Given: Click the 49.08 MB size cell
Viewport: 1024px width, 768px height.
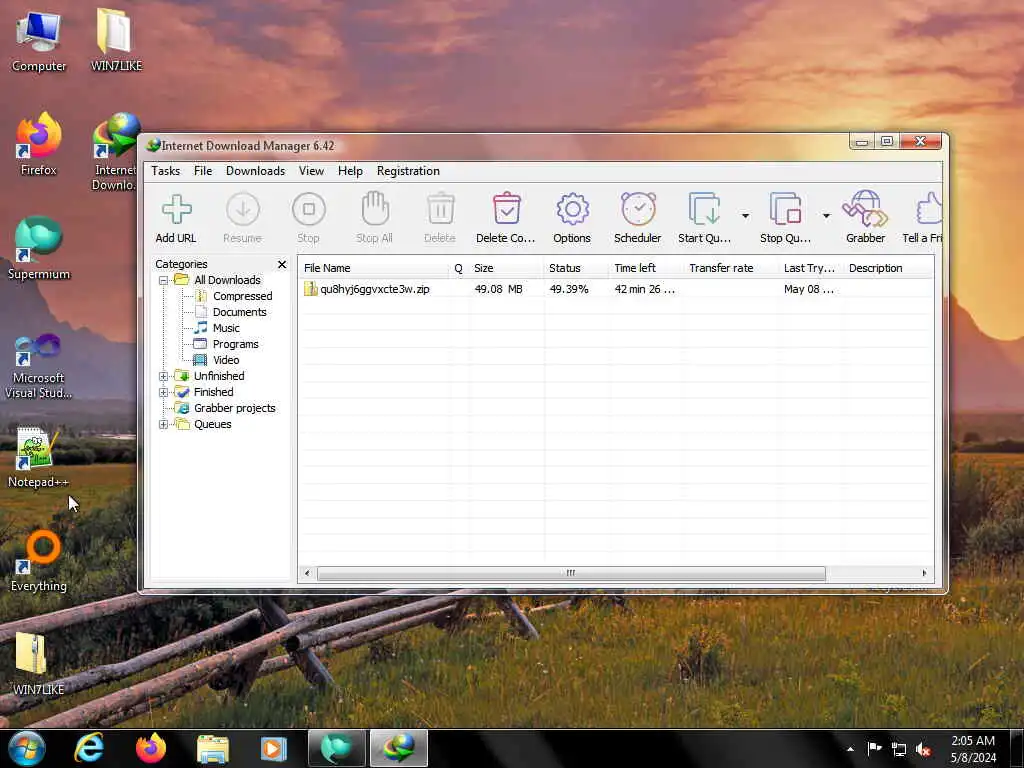Looking at the screenshot, I should (498, 289).
